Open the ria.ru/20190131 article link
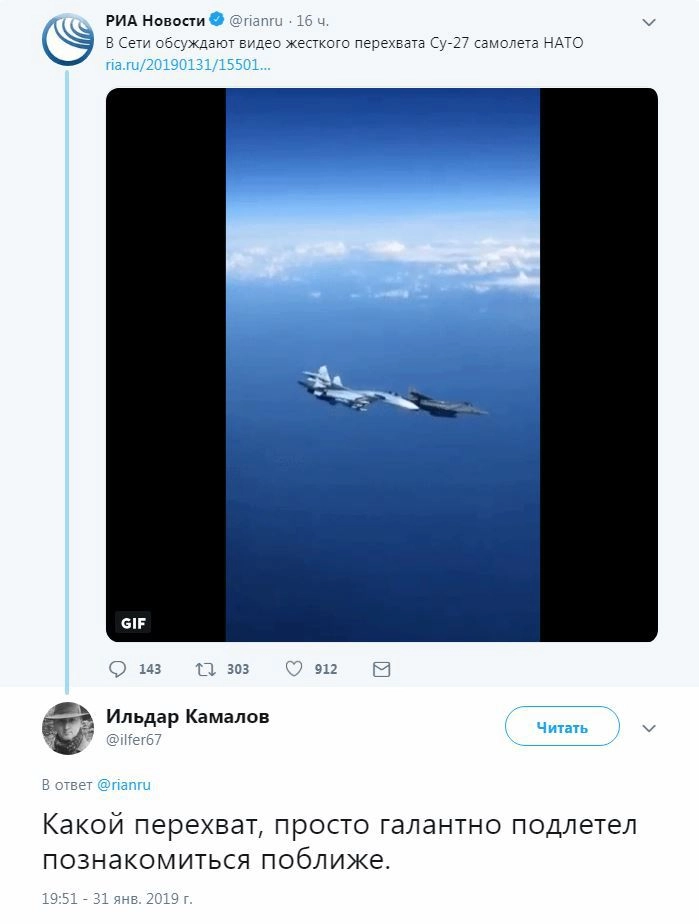The width and height of the screenshot is (699, 924). [x=188, y=65]
